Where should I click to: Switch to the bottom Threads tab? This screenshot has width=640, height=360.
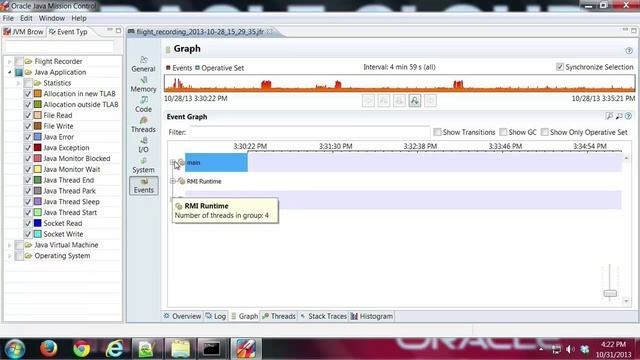pos(279,316)
